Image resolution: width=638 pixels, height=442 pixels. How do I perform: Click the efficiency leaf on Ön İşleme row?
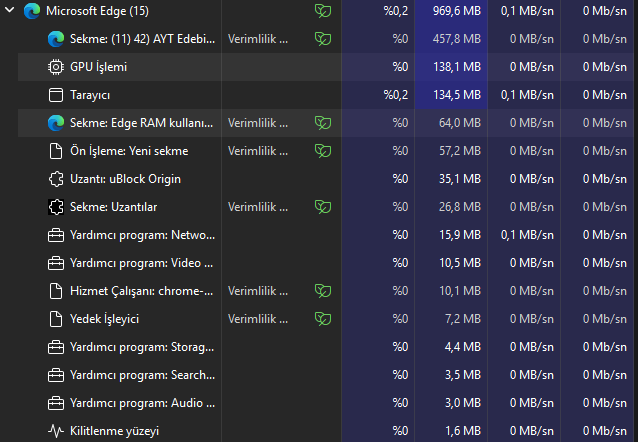(x=322, y=151)
